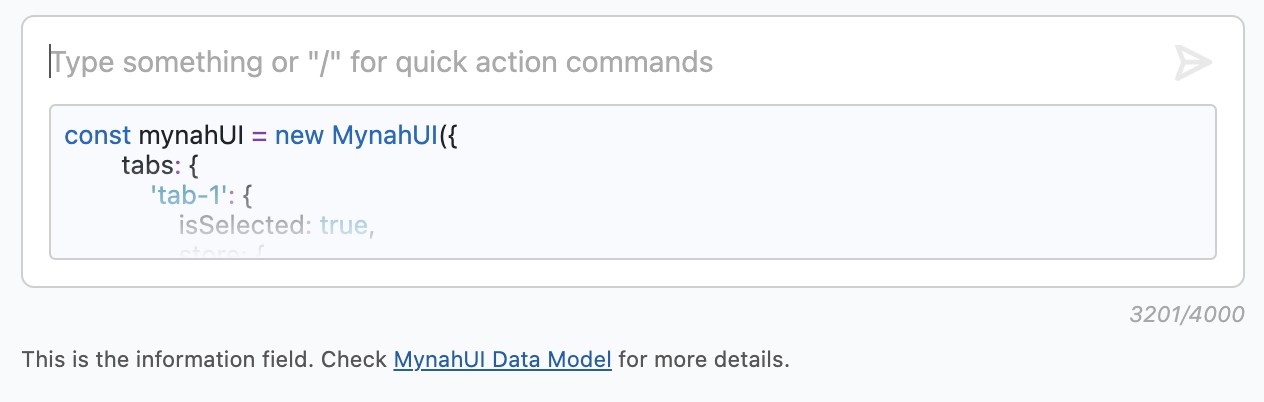The height and width of the screenshot is (402, 1264).
Task: Click the 'const' keyword in the snippet
Action: (x=98, y=135)
